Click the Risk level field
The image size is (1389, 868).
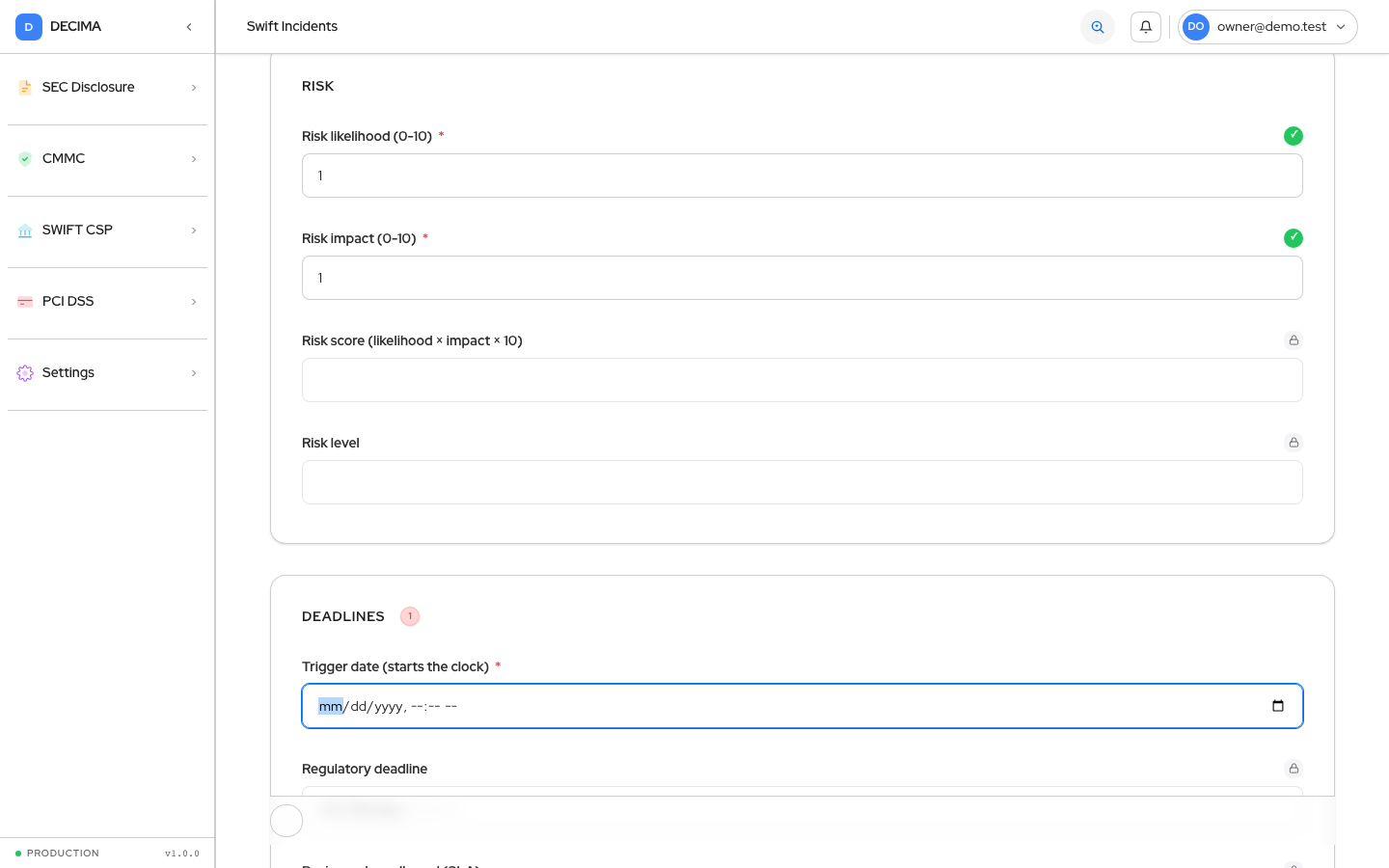click(803, 482)
